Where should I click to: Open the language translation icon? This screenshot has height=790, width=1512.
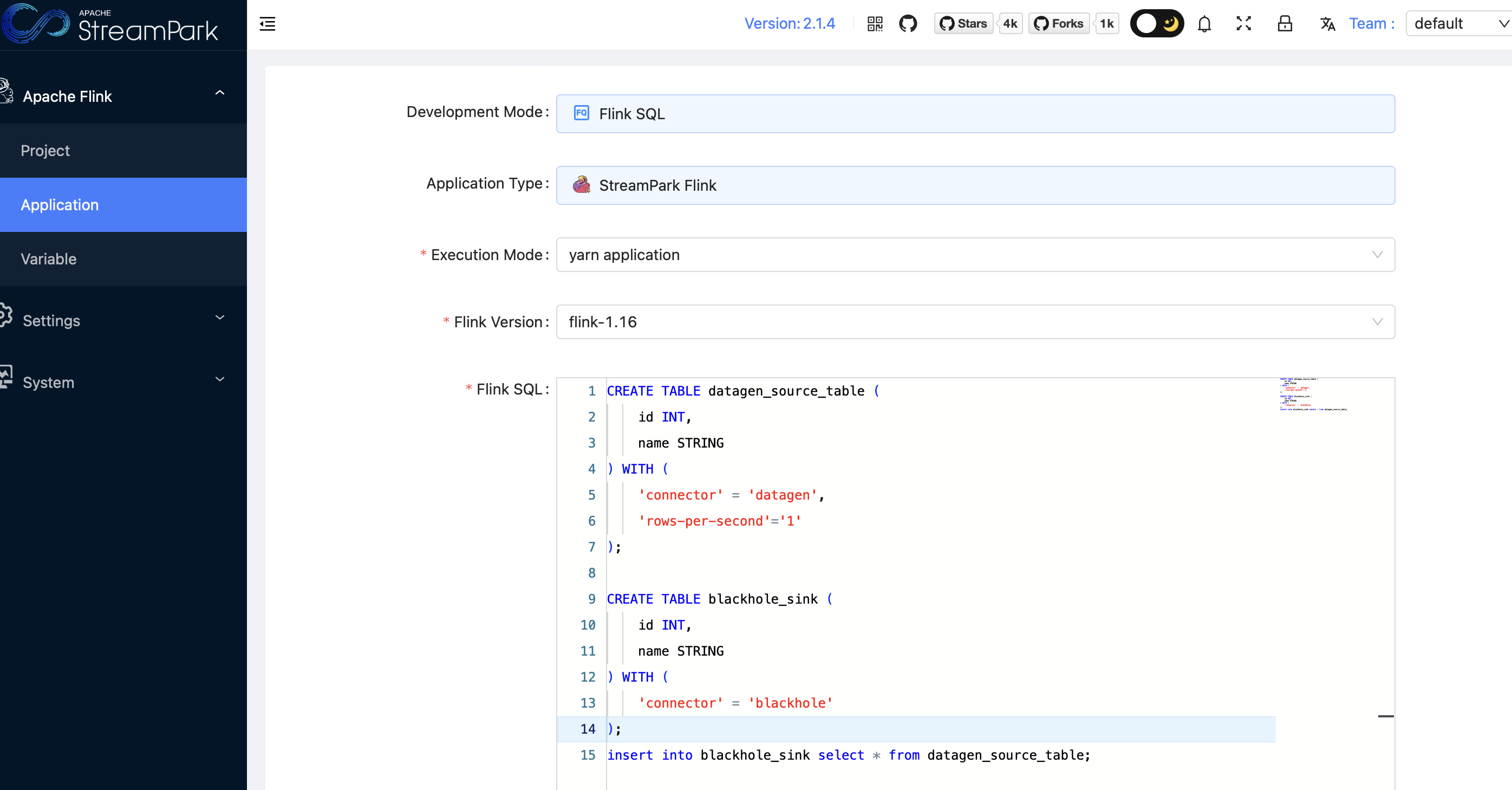click(x=1328, y=24)
